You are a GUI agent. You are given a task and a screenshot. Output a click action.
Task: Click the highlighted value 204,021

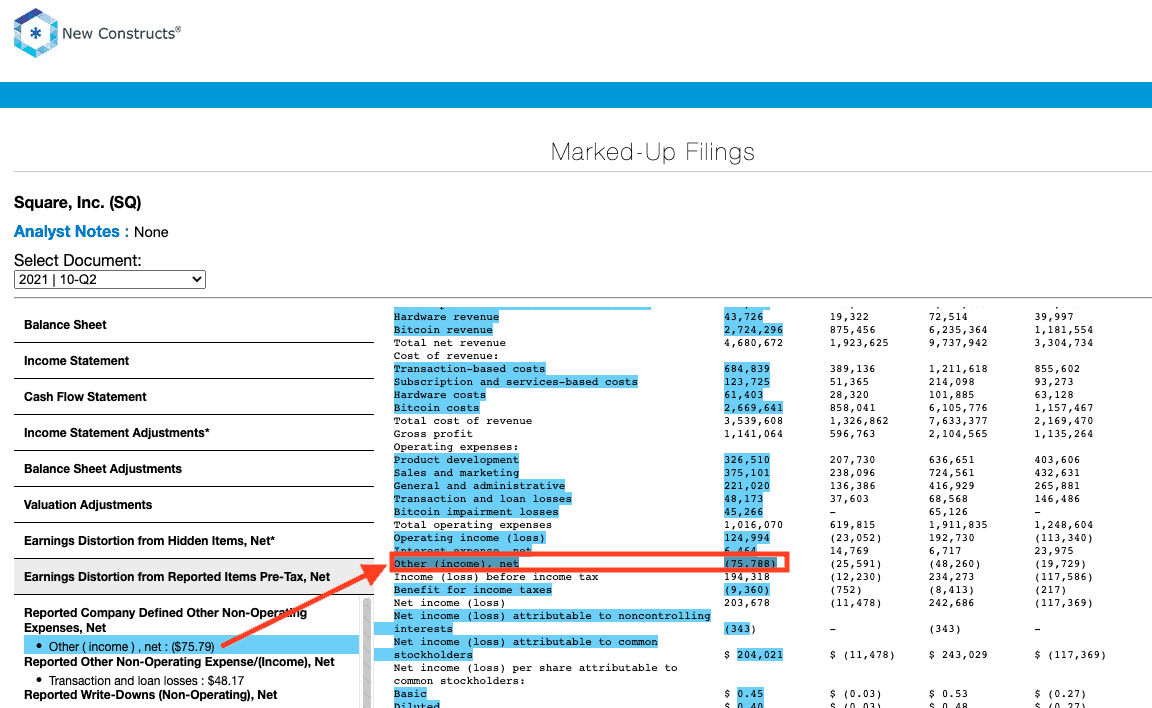point(760,655)
